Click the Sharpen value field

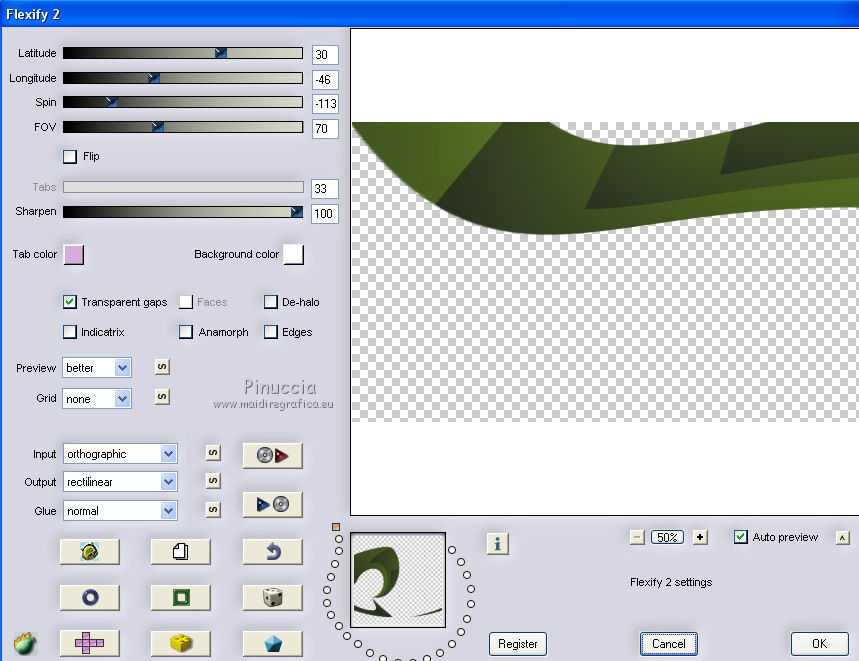pos(325,214)
